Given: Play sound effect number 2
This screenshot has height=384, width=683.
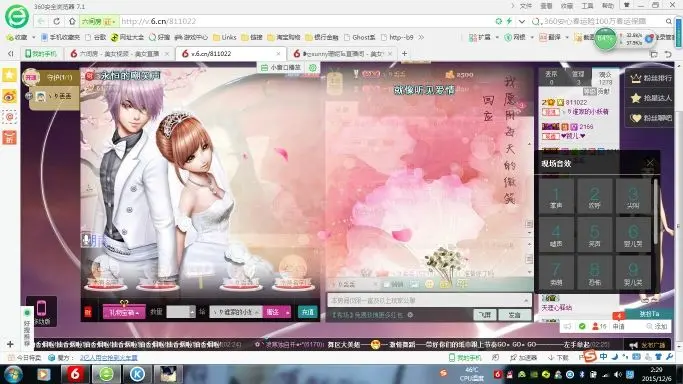Looking at the screenshot, I should [594, 197].
